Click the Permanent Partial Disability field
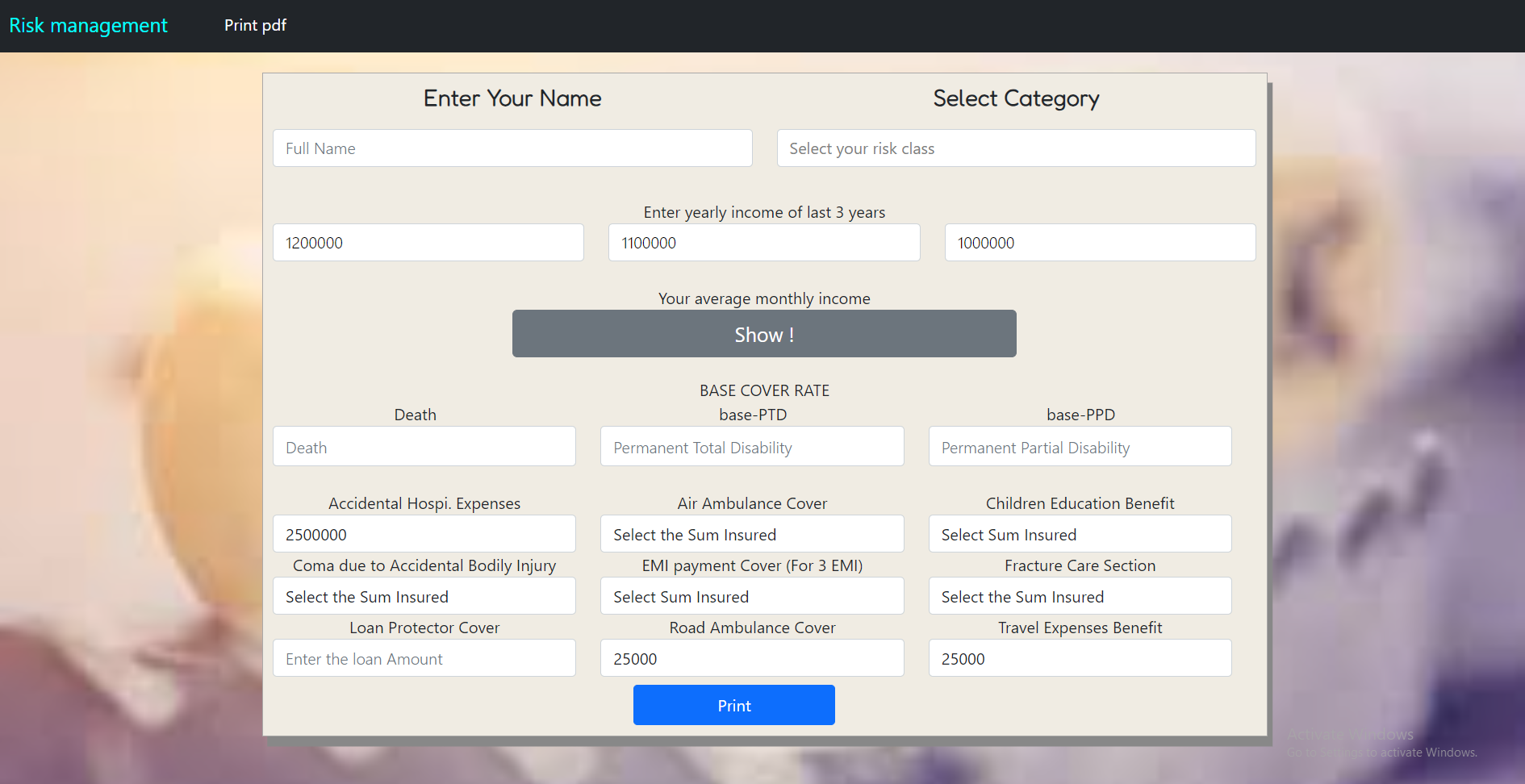 (1080, 447)
